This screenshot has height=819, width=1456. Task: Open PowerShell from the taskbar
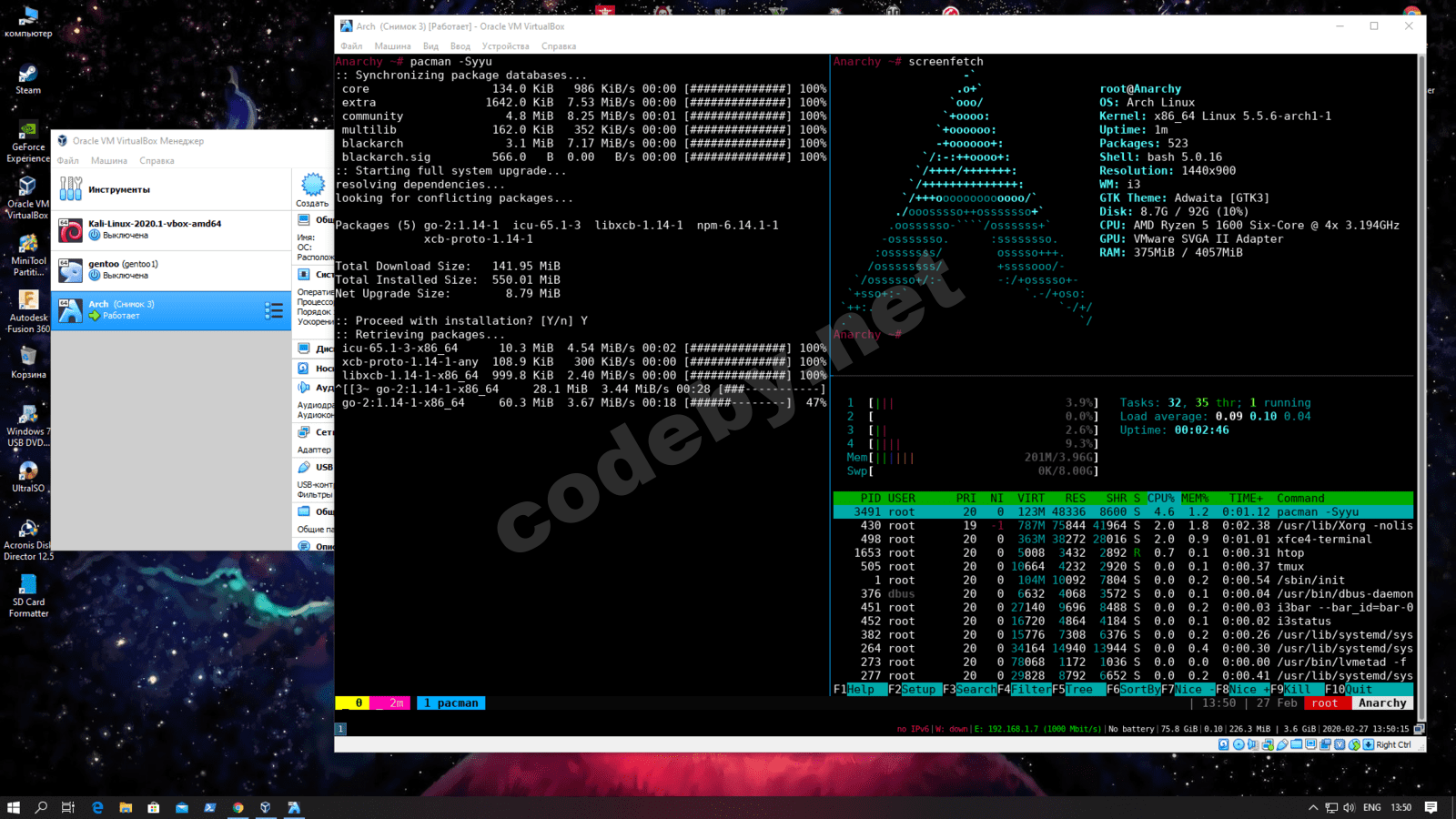point(209,807)
